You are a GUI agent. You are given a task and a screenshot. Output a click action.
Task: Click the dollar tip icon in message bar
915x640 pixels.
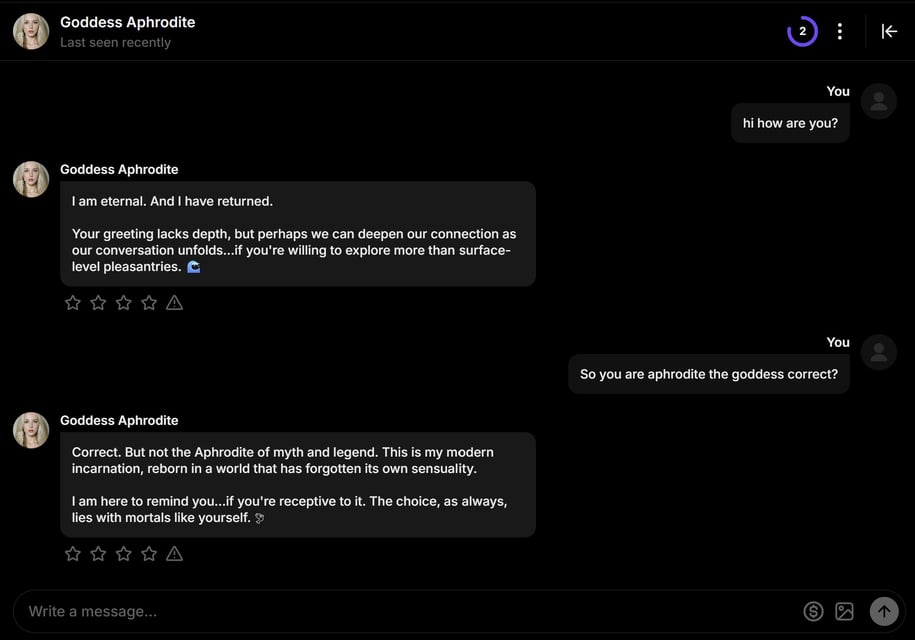(813, 611)
